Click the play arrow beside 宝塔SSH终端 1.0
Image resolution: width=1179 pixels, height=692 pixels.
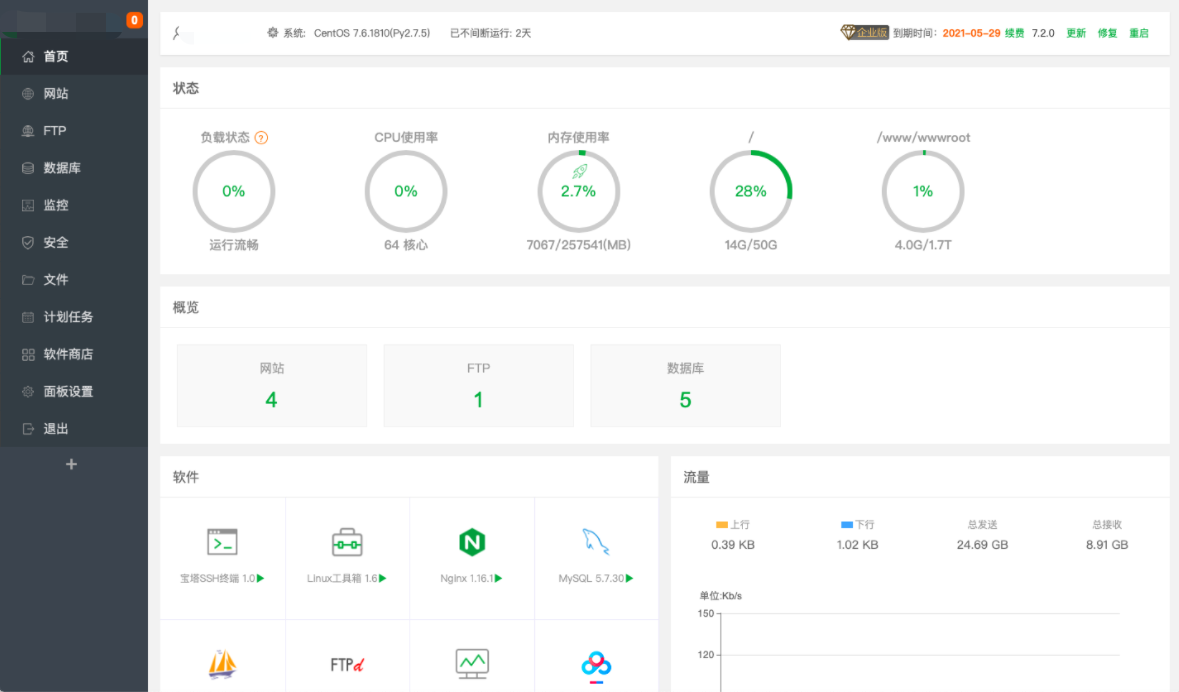(261, 578)
